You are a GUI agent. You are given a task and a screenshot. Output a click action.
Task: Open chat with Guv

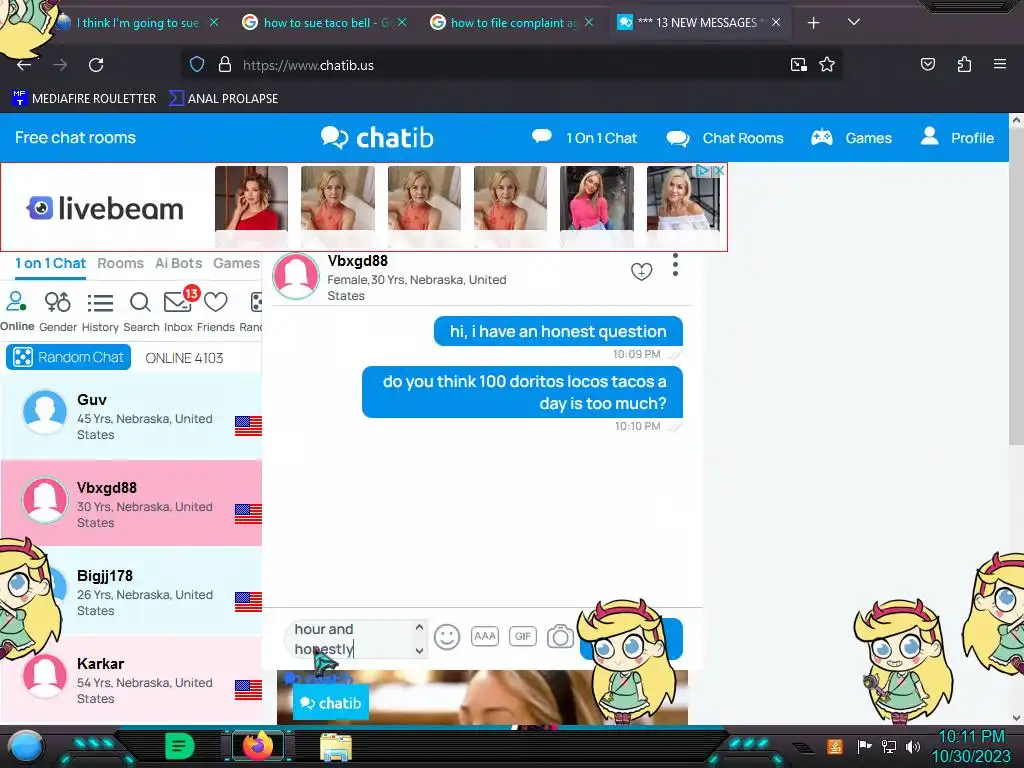(x=131, y=416)
